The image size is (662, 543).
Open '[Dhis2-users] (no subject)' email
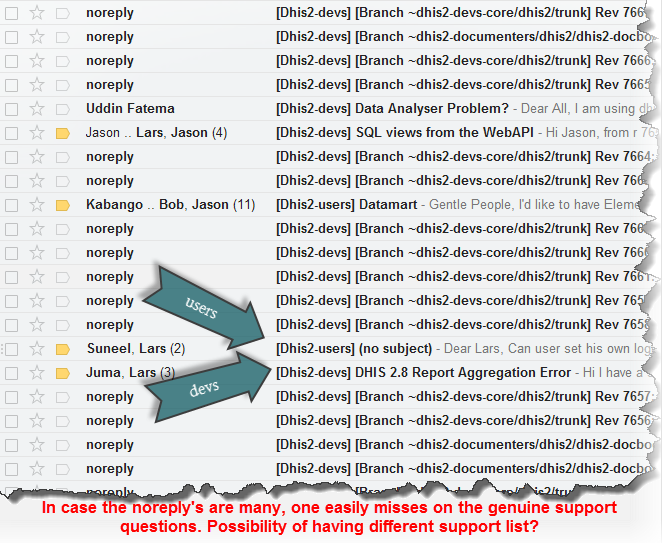[x=354, y=349]
